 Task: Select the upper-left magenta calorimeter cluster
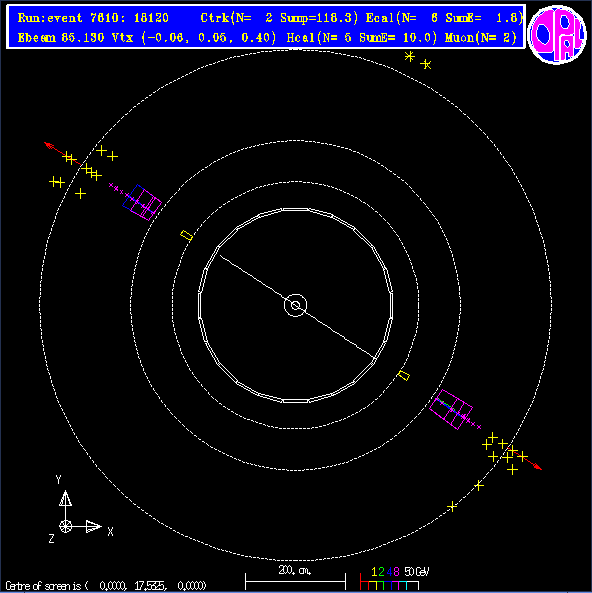(x=142, y=202)
